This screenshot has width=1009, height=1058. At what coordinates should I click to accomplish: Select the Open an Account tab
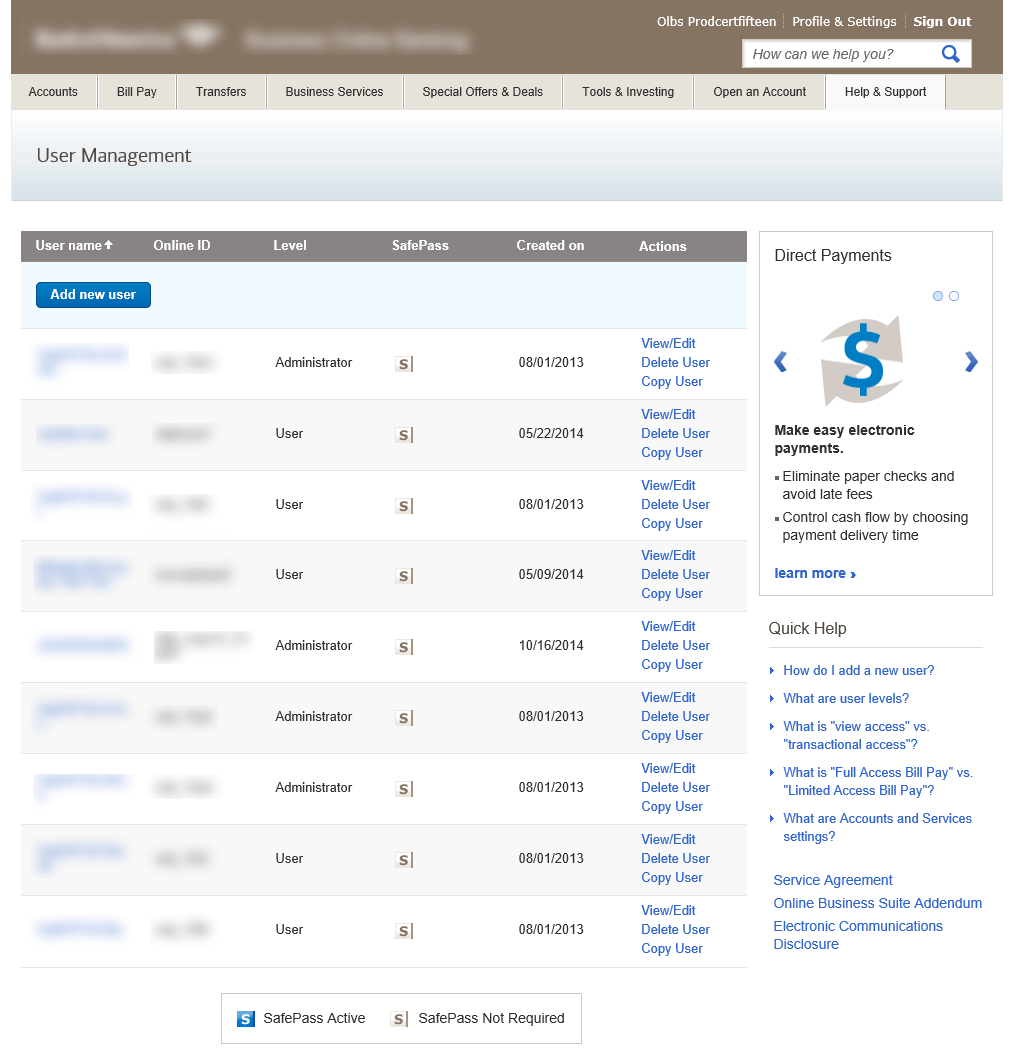(760, 92)
